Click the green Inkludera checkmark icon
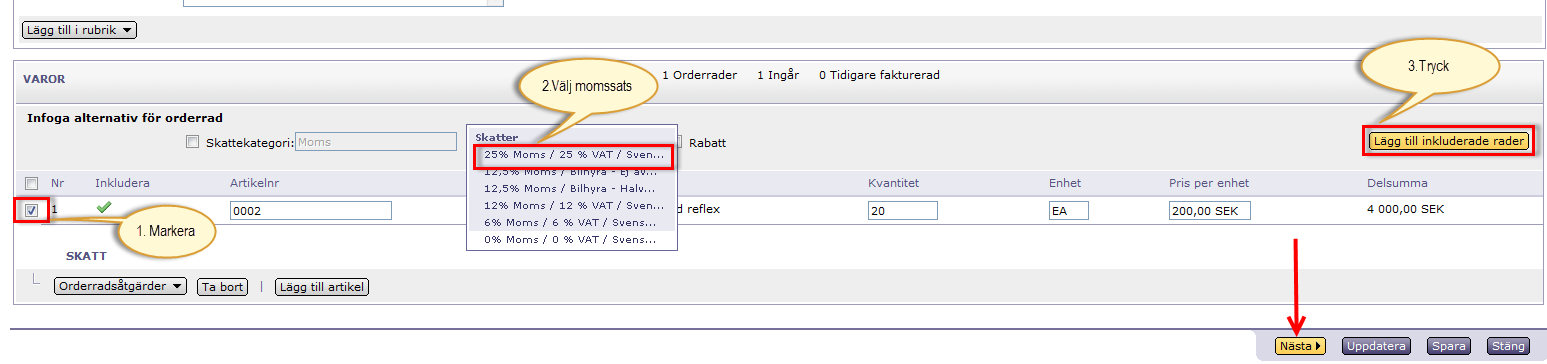 tap(104, 207)
